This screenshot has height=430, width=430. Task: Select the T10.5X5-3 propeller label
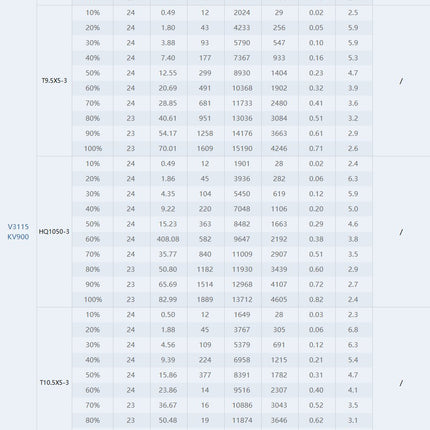tap(54, 383)
